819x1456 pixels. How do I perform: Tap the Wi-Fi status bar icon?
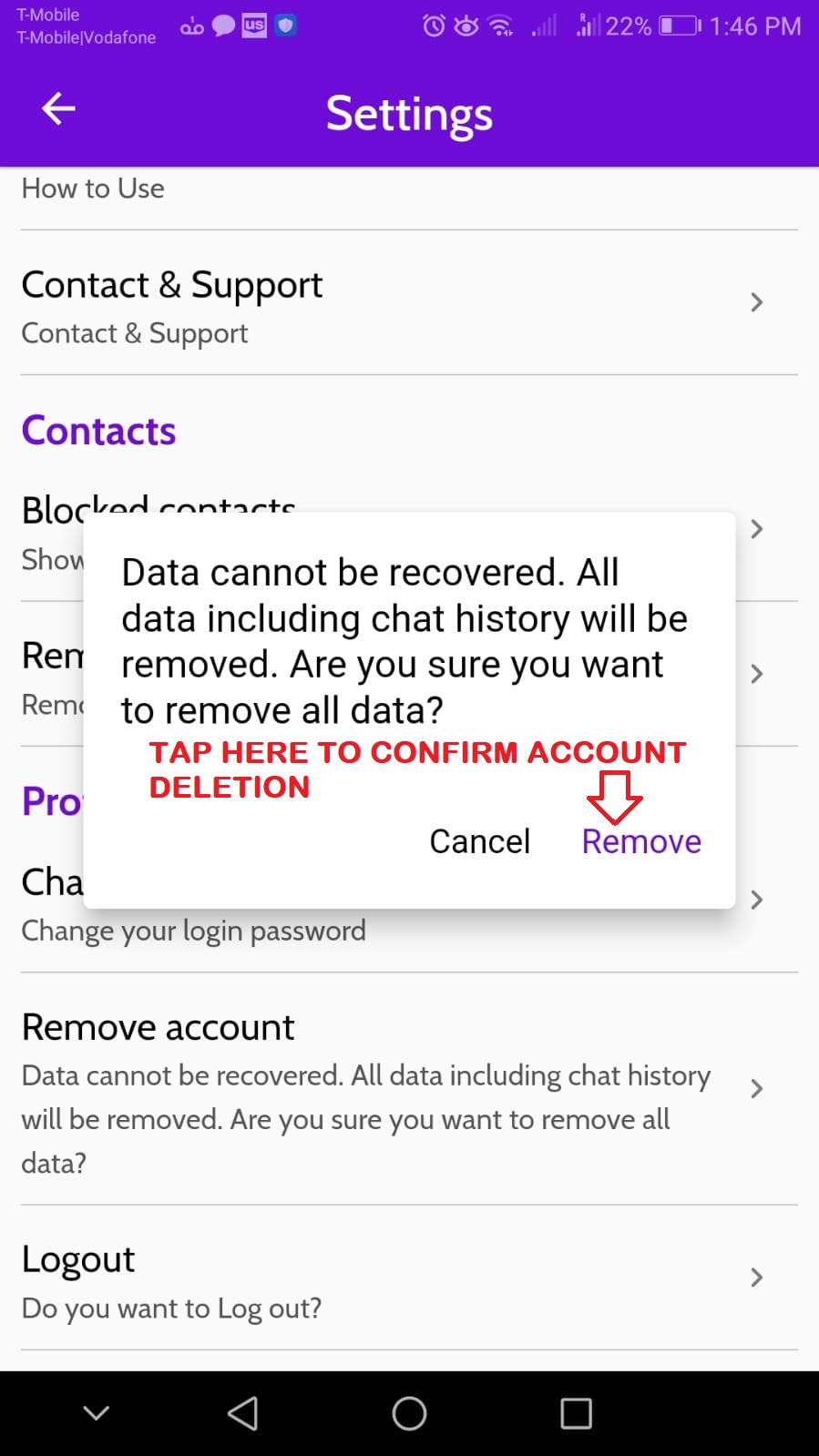coord(501,25)
